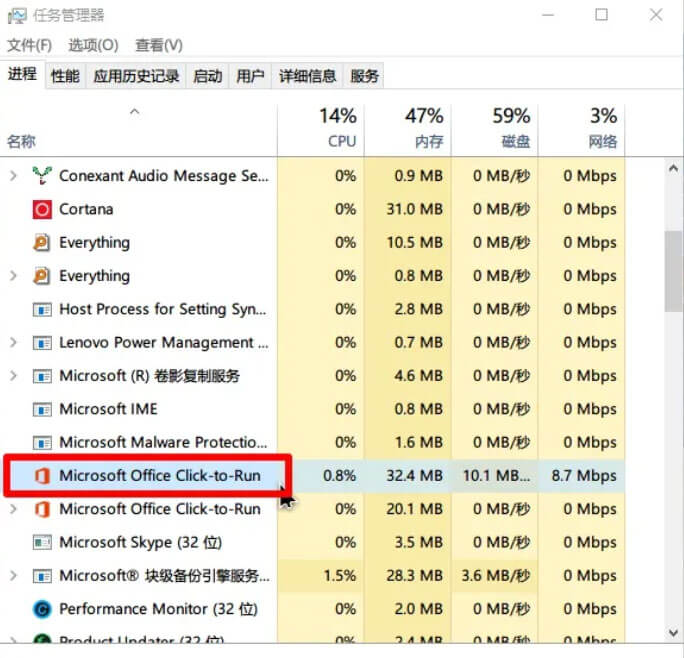
Task: Click the Cortana red circle icon
Action: pyautogui.click(x=42, y=209)
